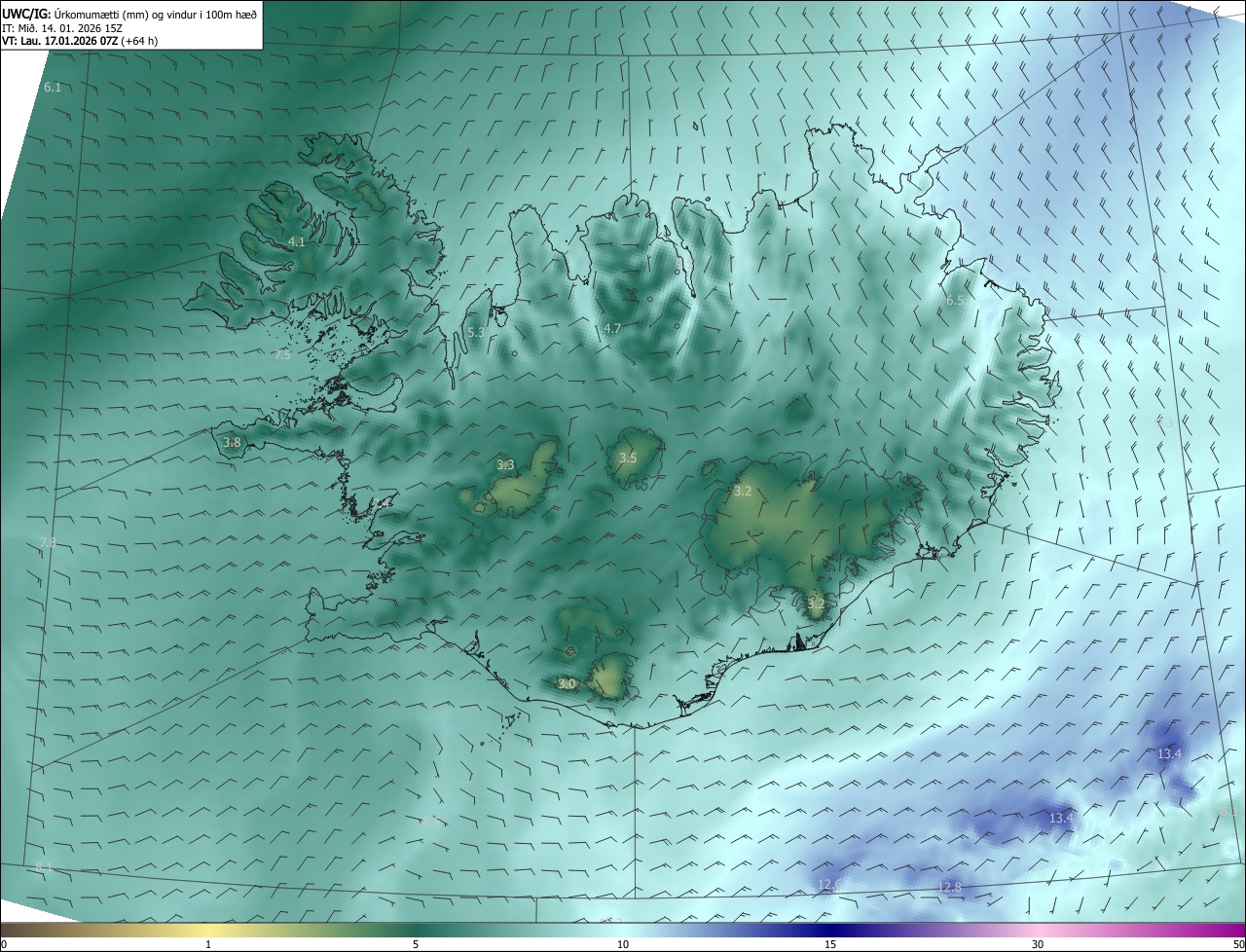Click the 15 tick on color scale
Viewport: 1246px width, 952px height.
[830, 944]
